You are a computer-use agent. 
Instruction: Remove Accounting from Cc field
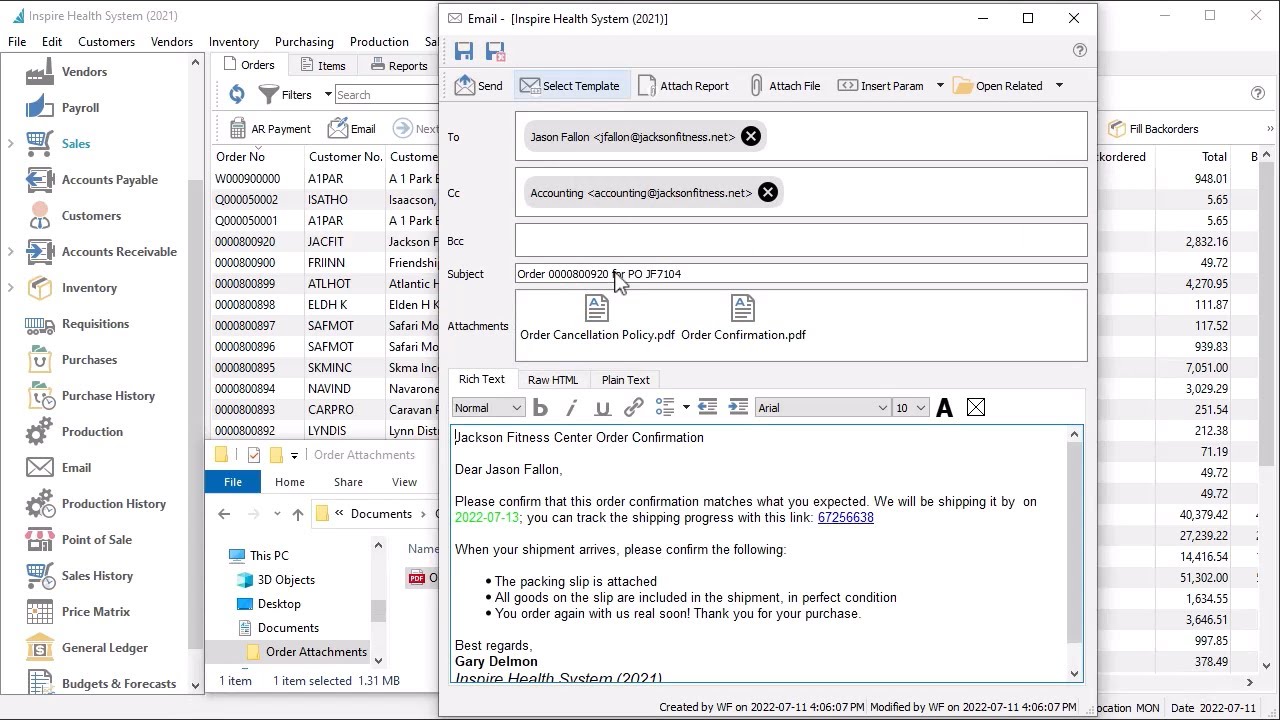click(768, 193)
